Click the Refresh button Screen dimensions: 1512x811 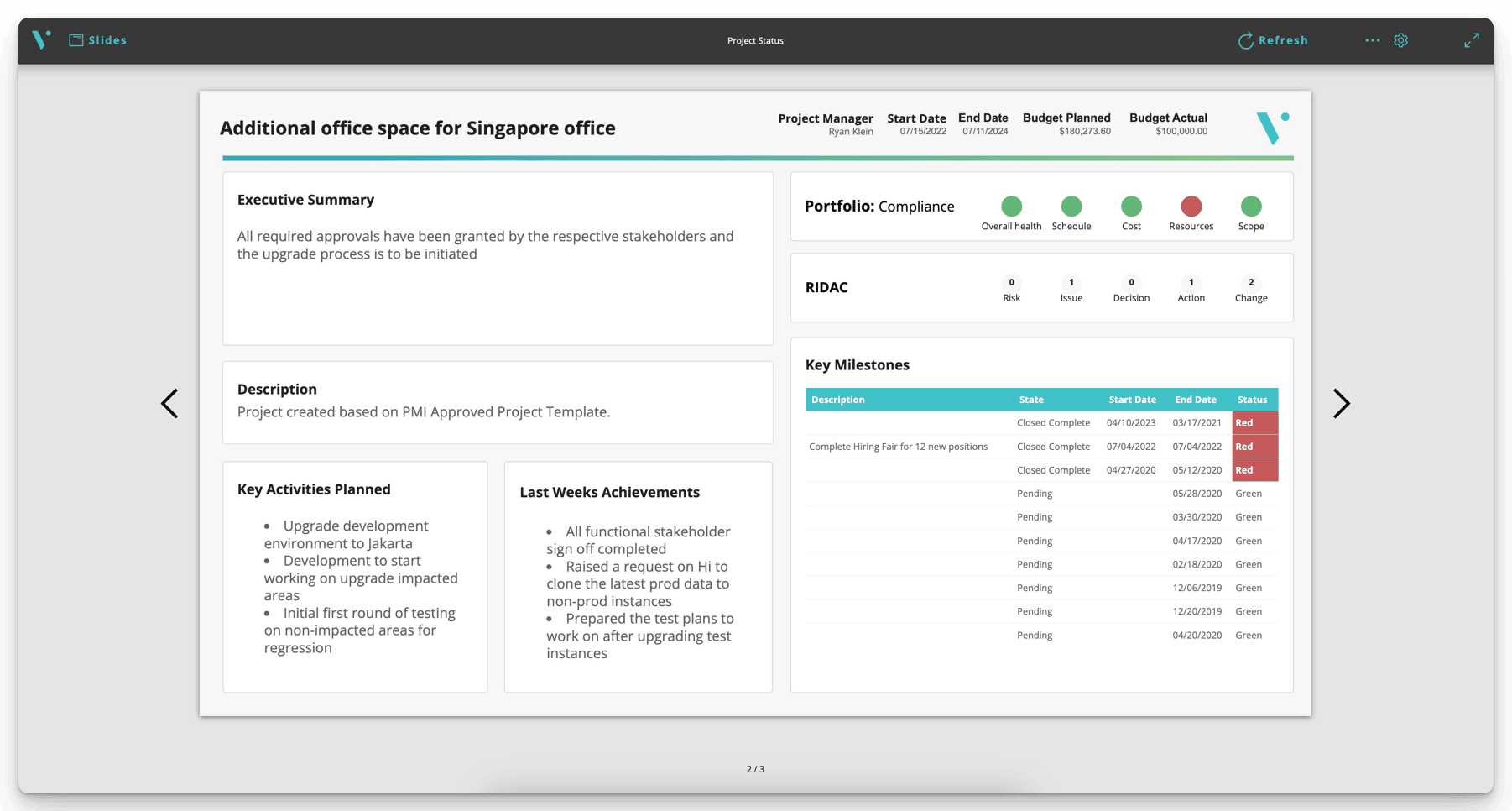[x=1273, y=40]
